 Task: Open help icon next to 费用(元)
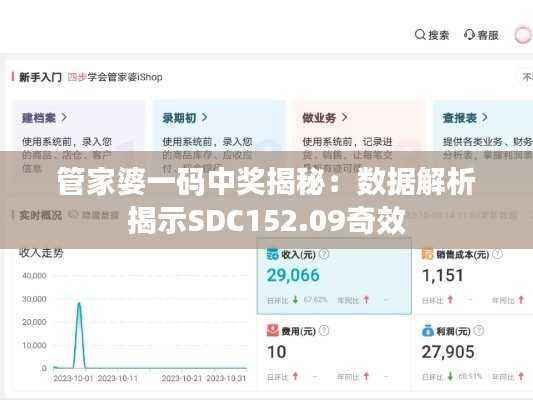(325, 331)
